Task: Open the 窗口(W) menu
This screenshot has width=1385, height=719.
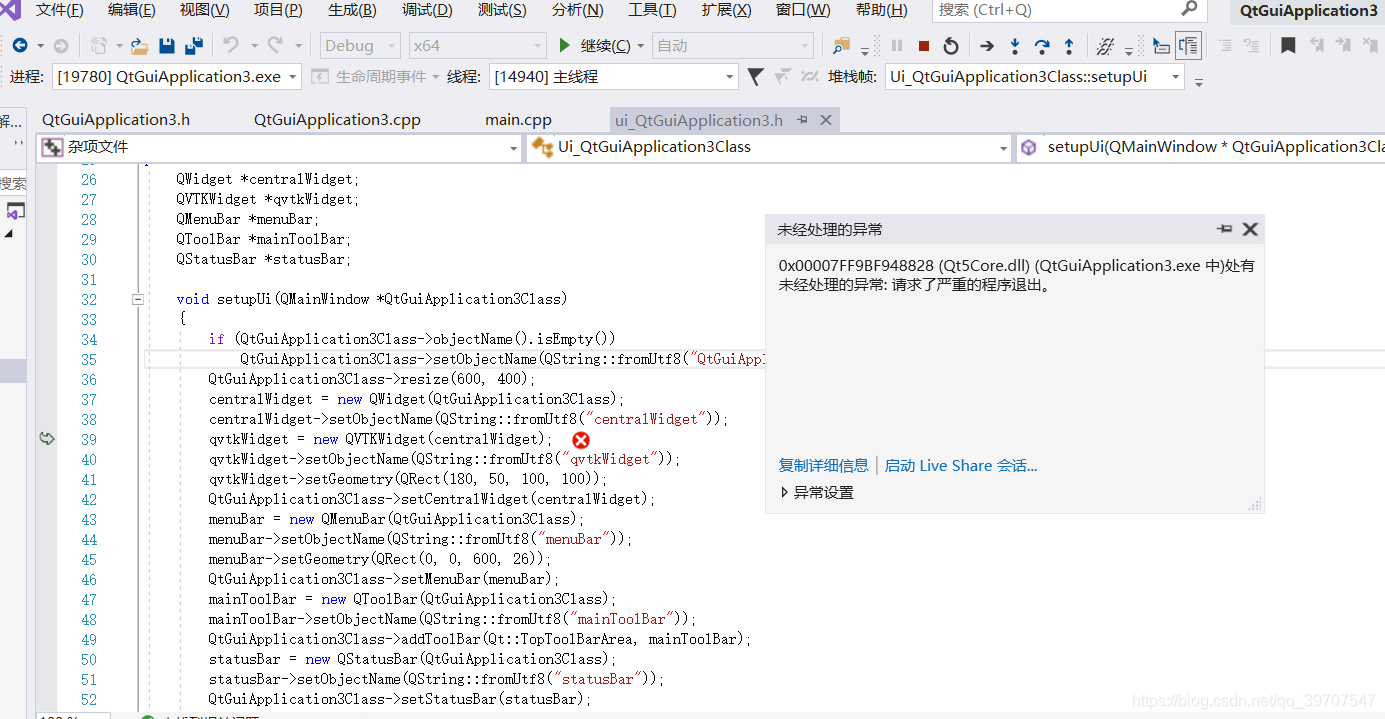Action: 803,10
